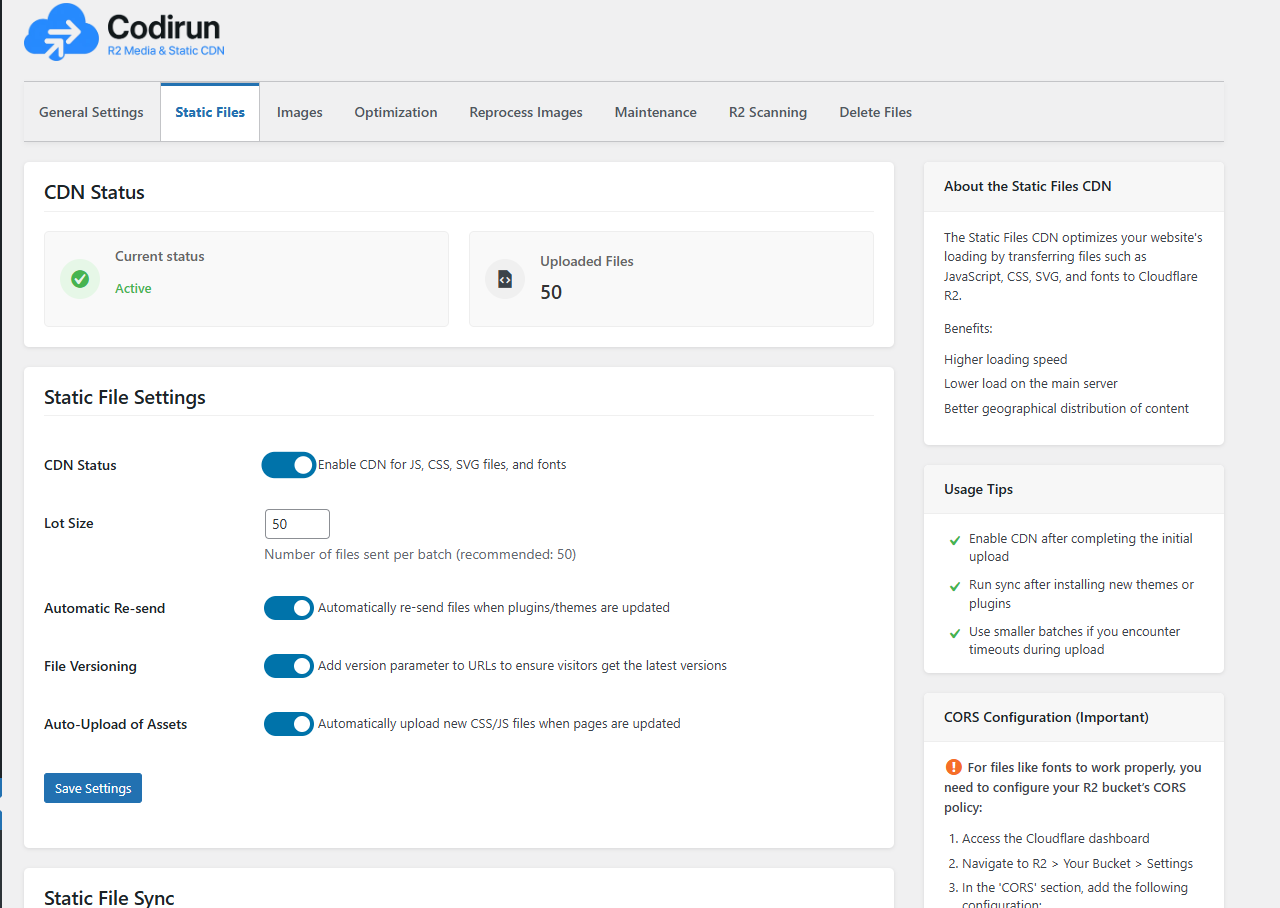
Task: Click 'Access the Cloudflare dashboard' step
Action: 1055,838
